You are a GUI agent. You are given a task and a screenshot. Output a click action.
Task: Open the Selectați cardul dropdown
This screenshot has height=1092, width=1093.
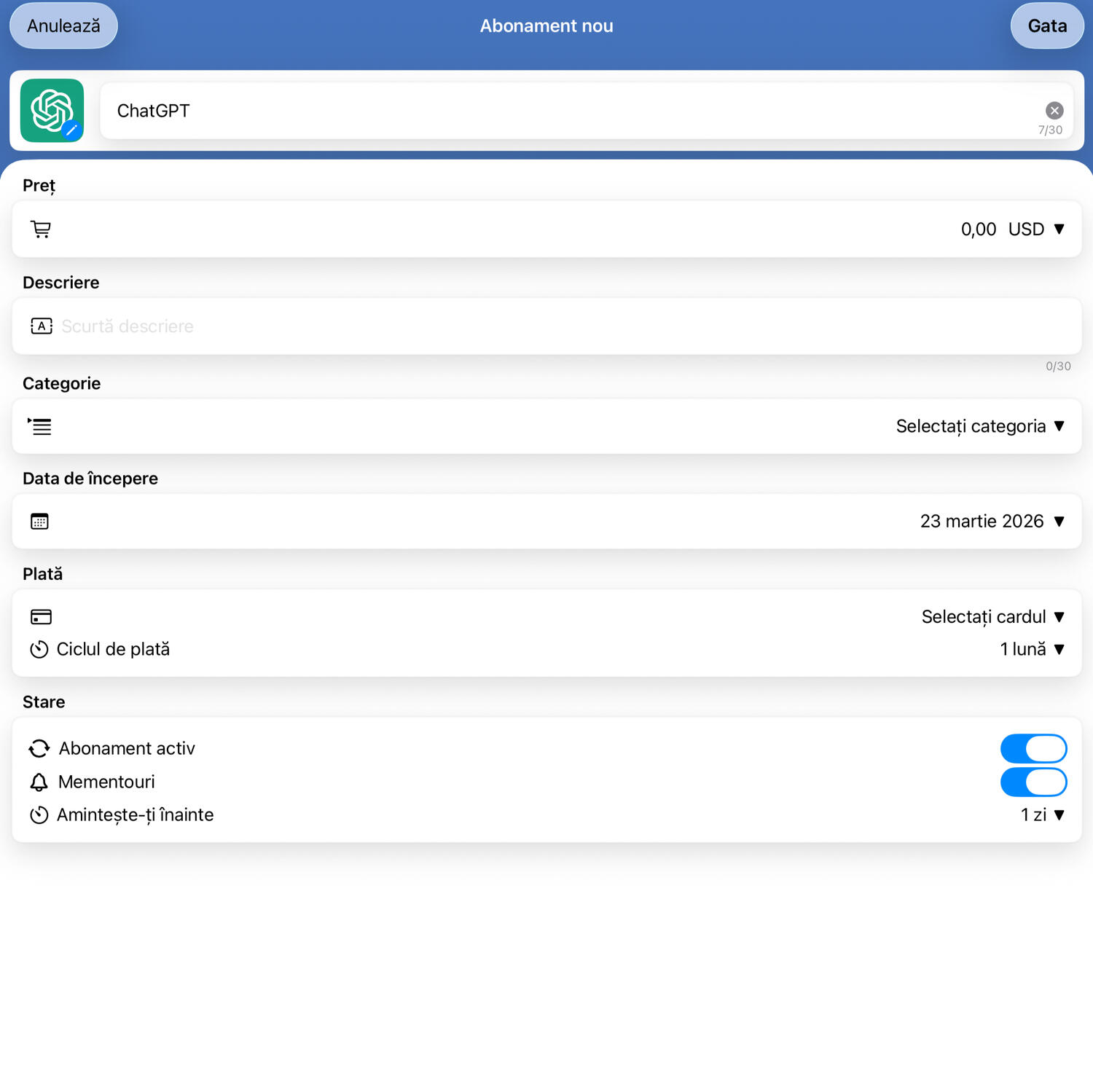tap(992, 617)
